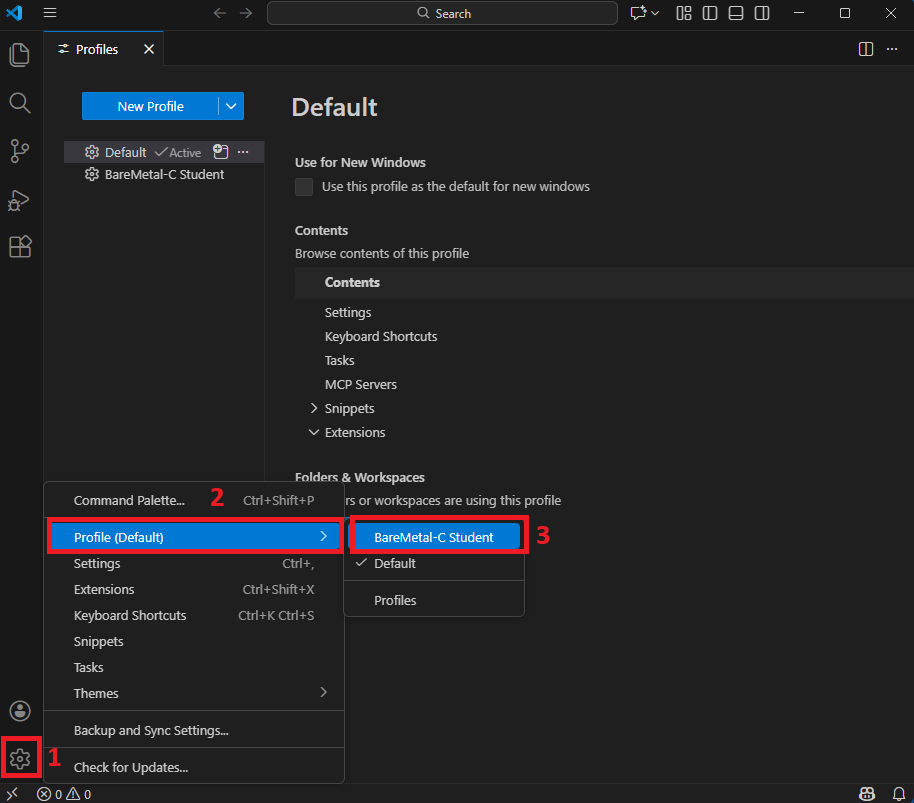
Task: Open the Search view icon
Action: pos(20,103)
